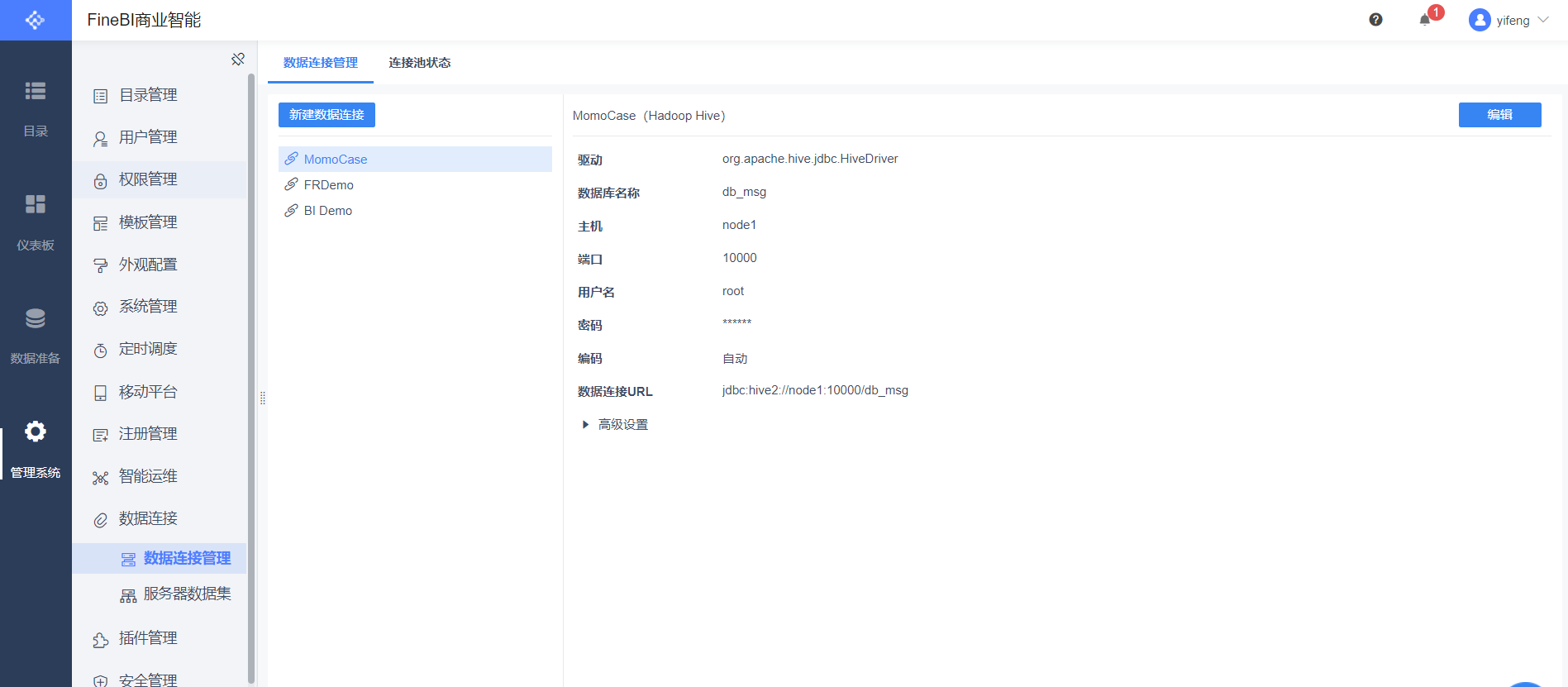Click the link icon beside FRDemo
Image resolution: width=1568 pixels, height=687 pixels.
pyautogui.click(x=291, y=184)
